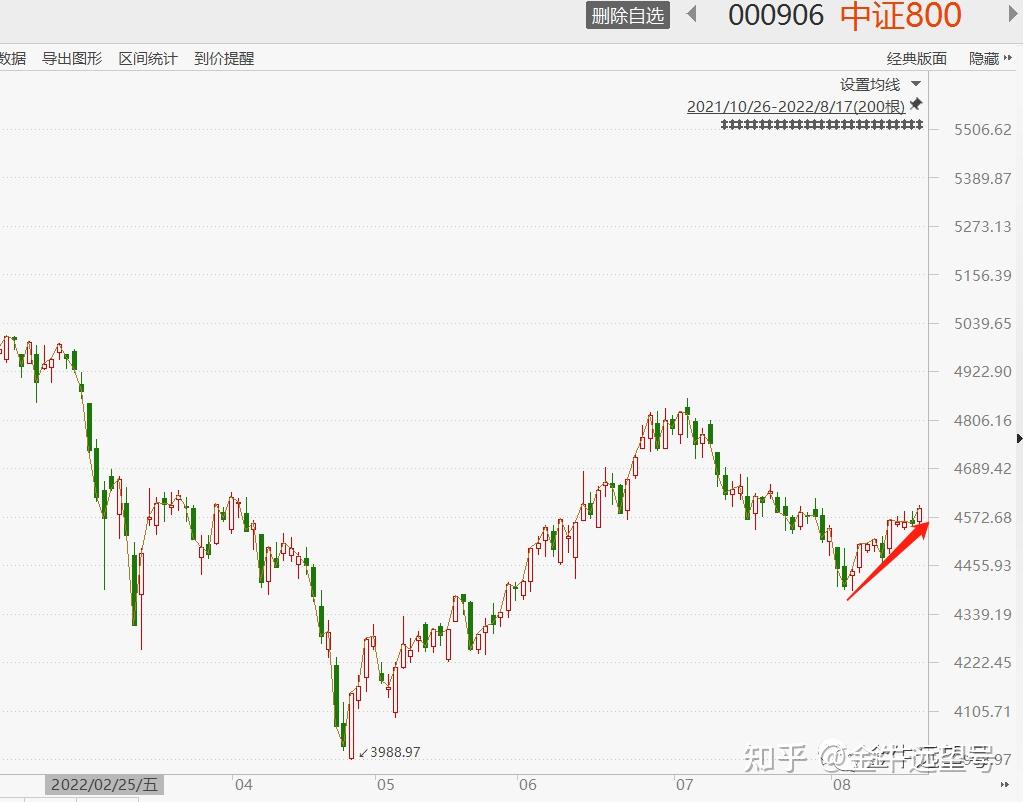Click the date range 2021/10/26-2022/8/17 link

point(796,106)
